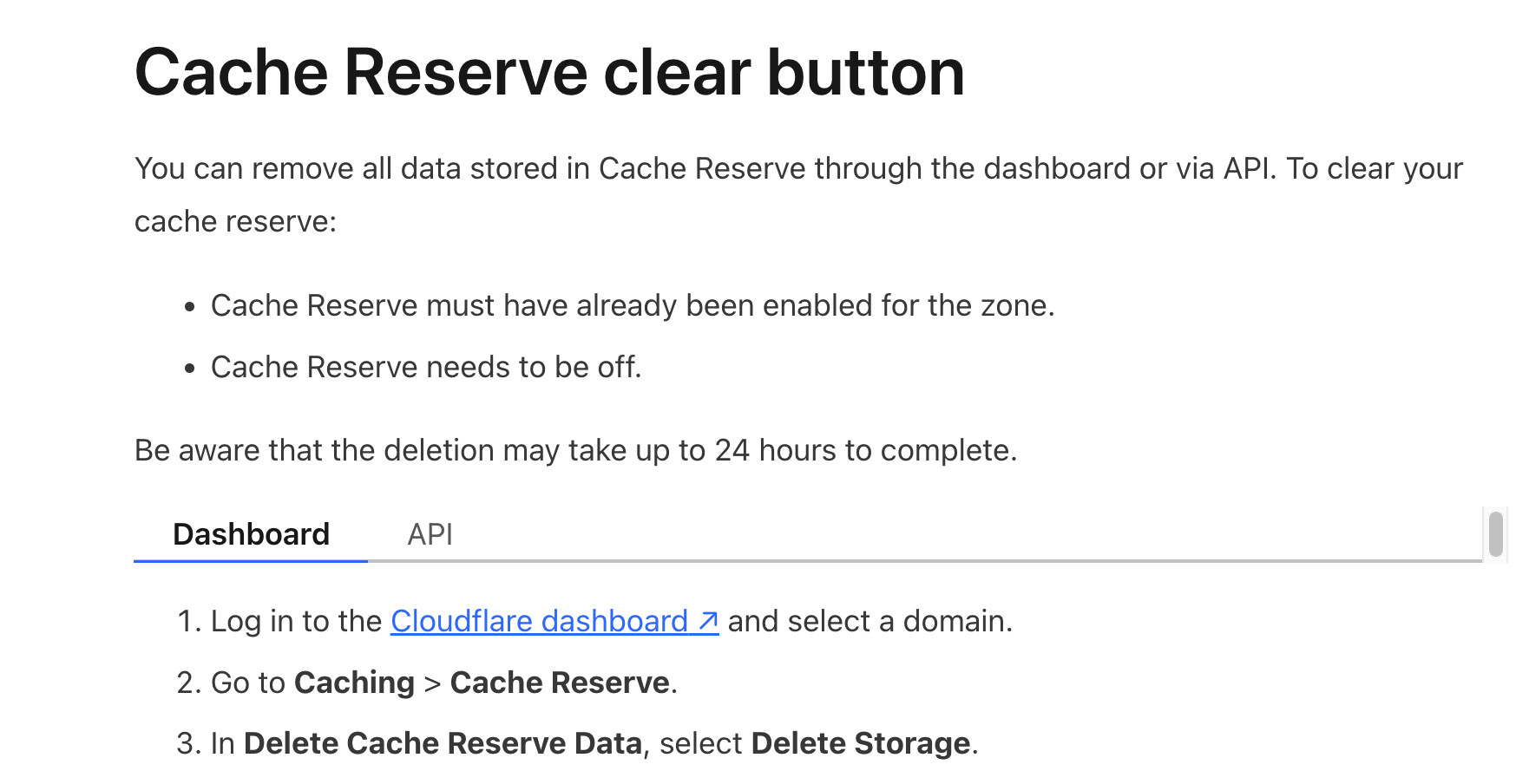Click the word API in the intro paragraph
1529x784 pixels.
(1246, 168)
